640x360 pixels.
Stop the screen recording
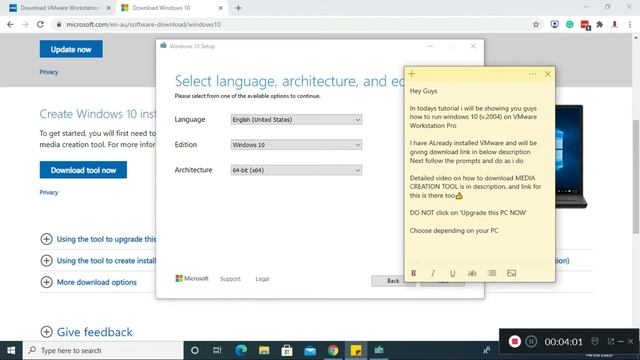[514, 341]
